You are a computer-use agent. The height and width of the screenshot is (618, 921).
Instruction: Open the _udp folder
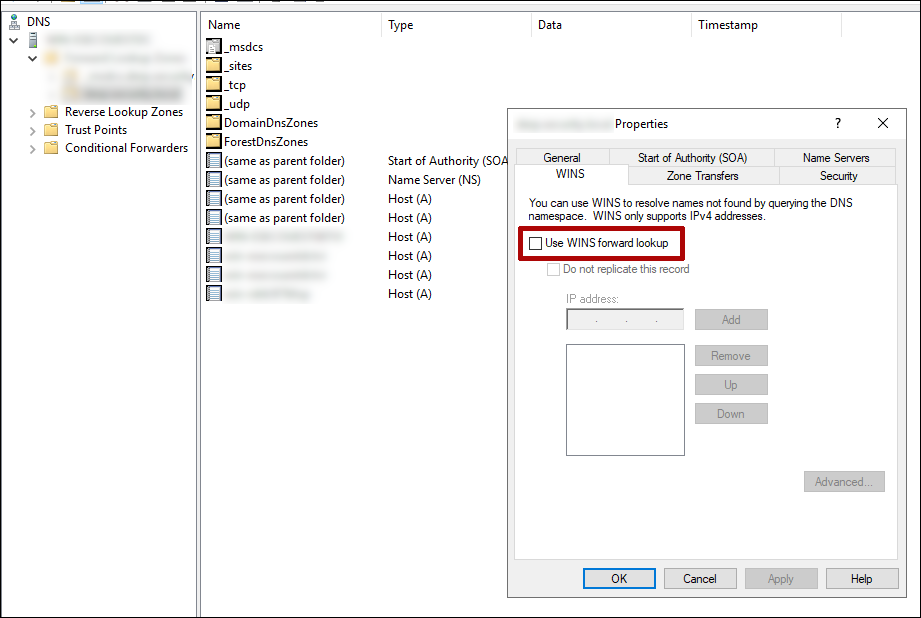237,103
